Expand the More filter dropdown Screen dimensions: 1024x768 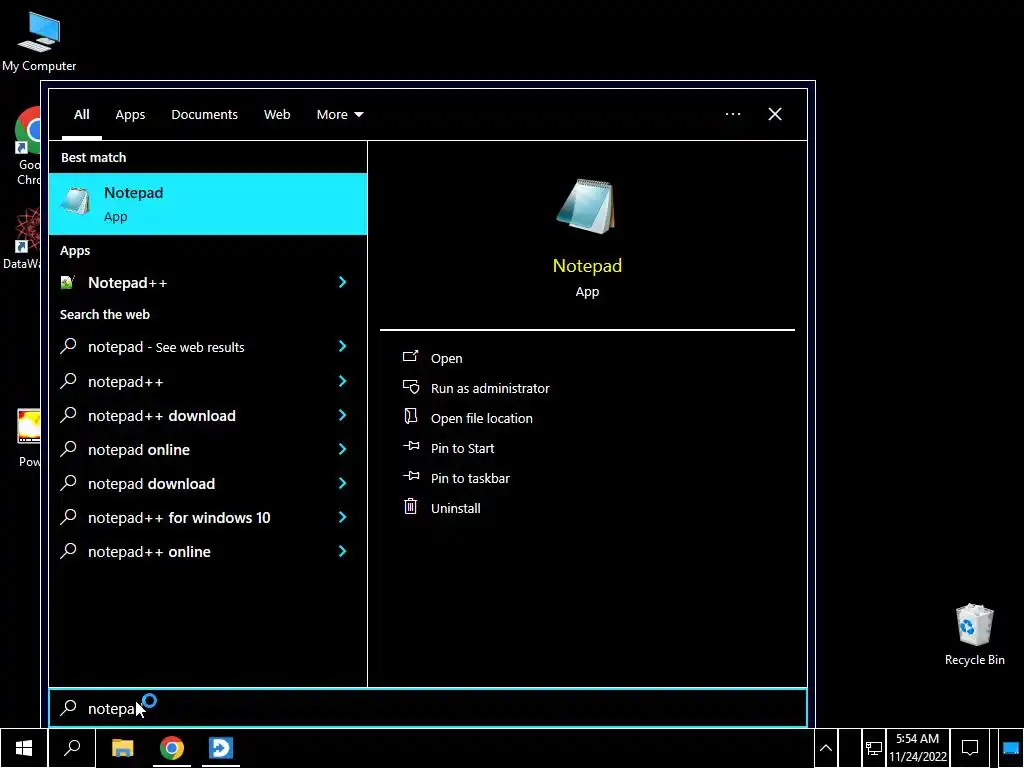click(x=340, y=114)
